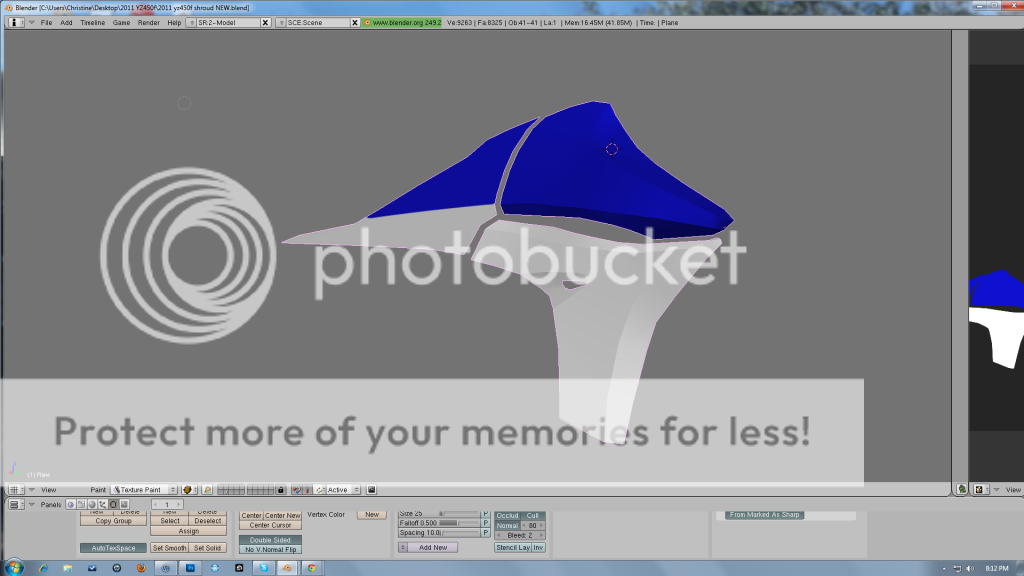The width and height of the screenshot is (1024, 576).
Task: Toggle the Cull backface option
Action: pyautogui.click(x=533, y=516)
